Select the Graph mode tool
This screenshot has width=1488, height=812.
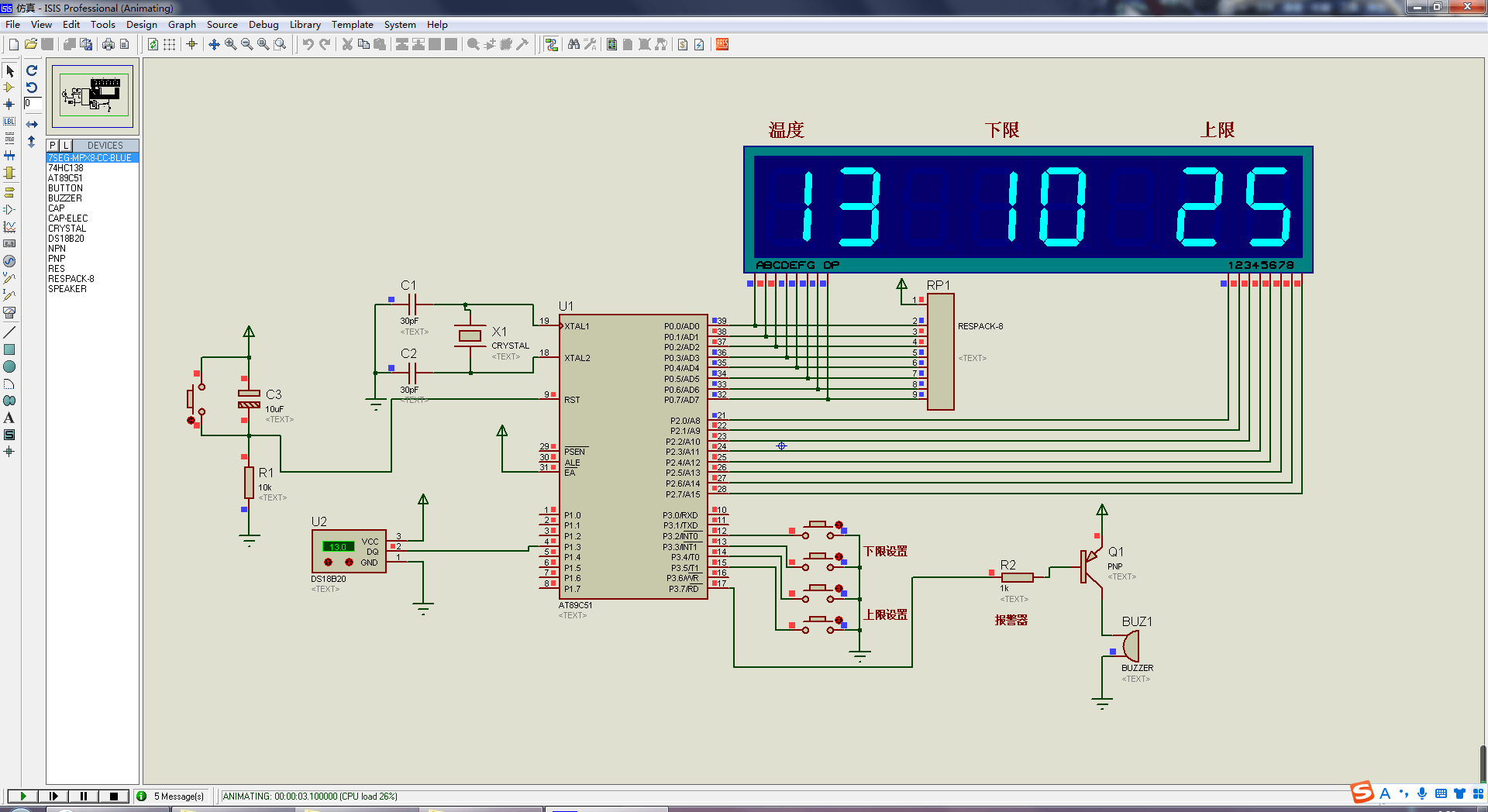[9, 227]
